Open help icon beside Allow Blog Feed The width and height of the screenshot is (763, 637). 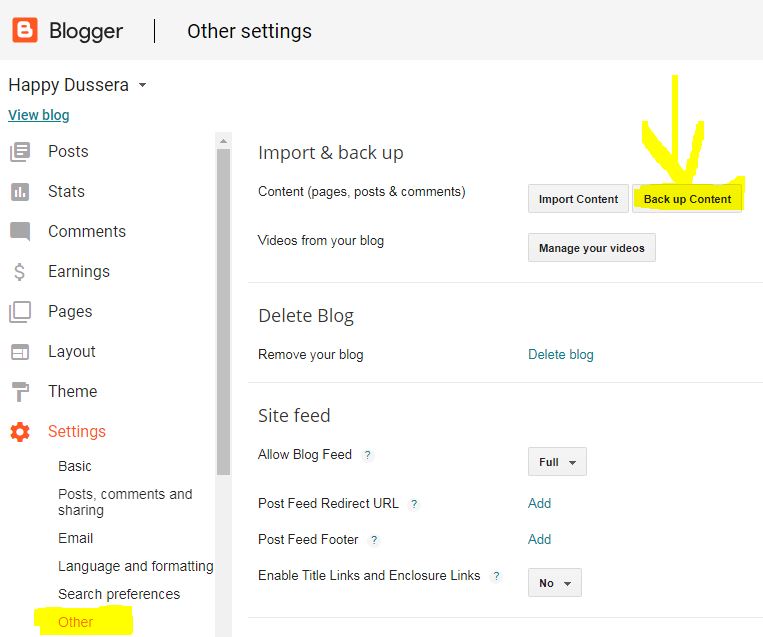click(367, 455)
